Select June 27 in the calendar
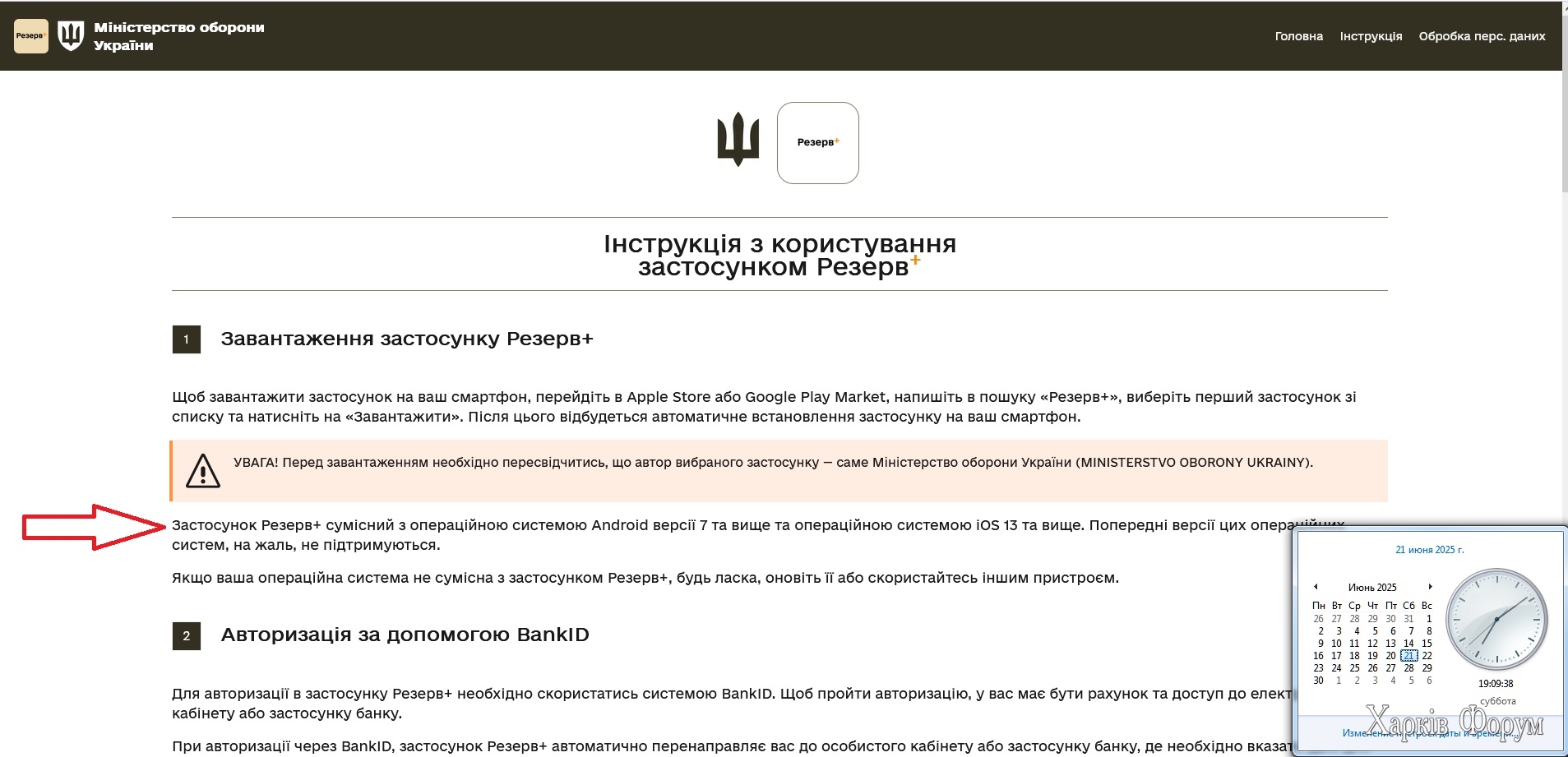Screen dimensions: 1568x757 (1390, 668)
